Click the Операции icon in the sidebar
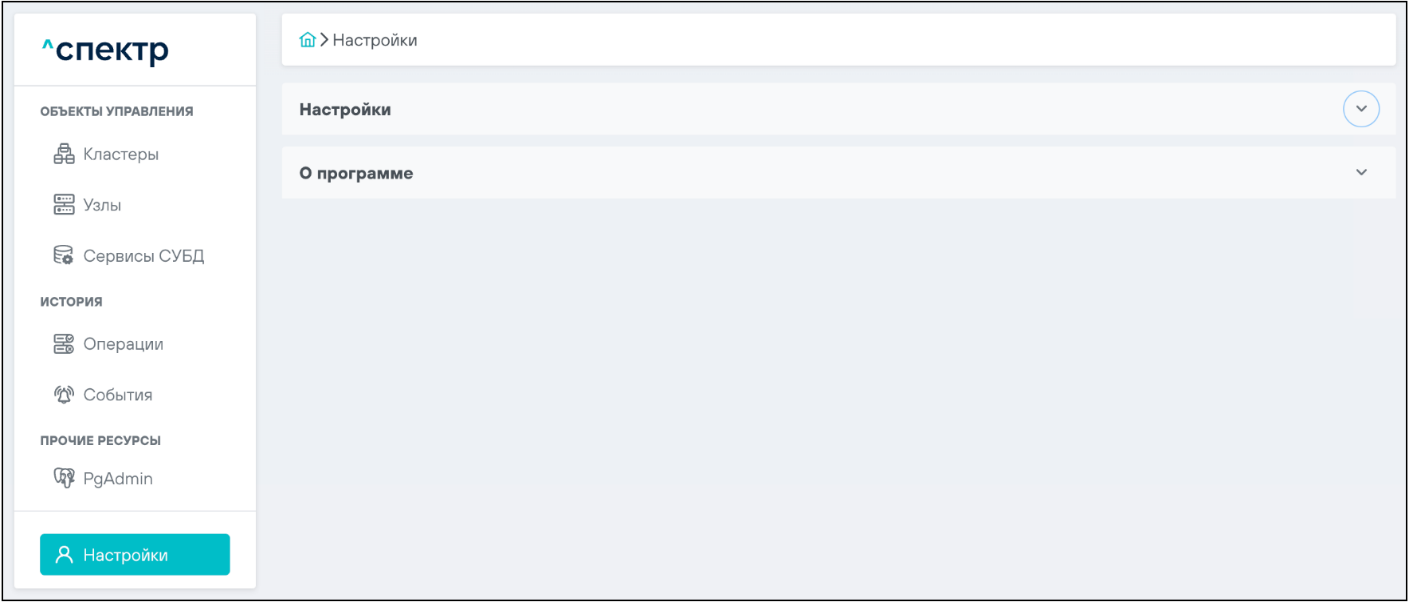This screenshot has width=1409, height=602. coord(64,344)
